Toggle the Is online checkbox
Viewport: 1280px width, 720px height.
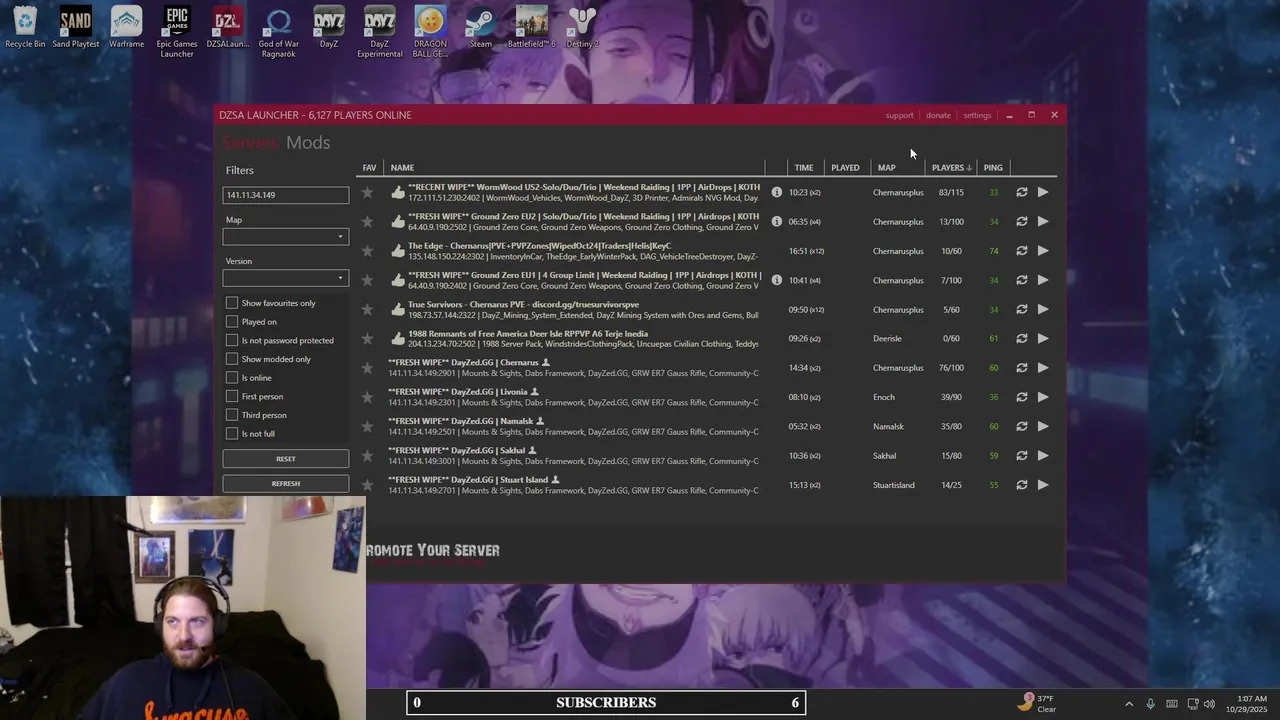(x=232, y=378)
